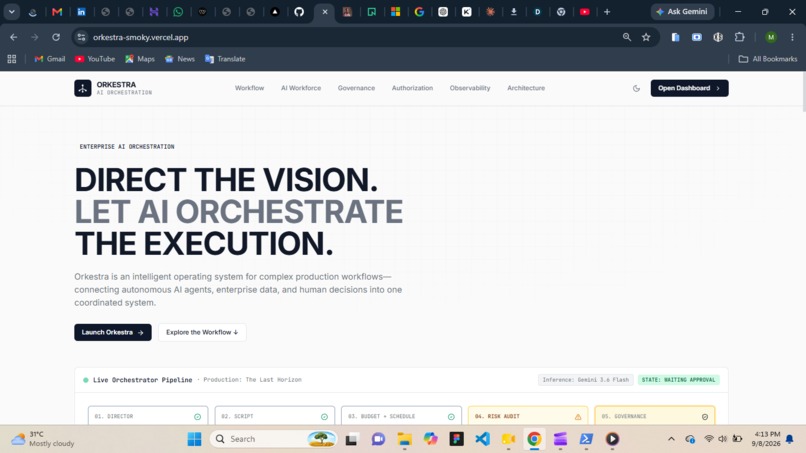Reload the page
The width and height of the screenshot is (806, 453).
coord(56,37)
